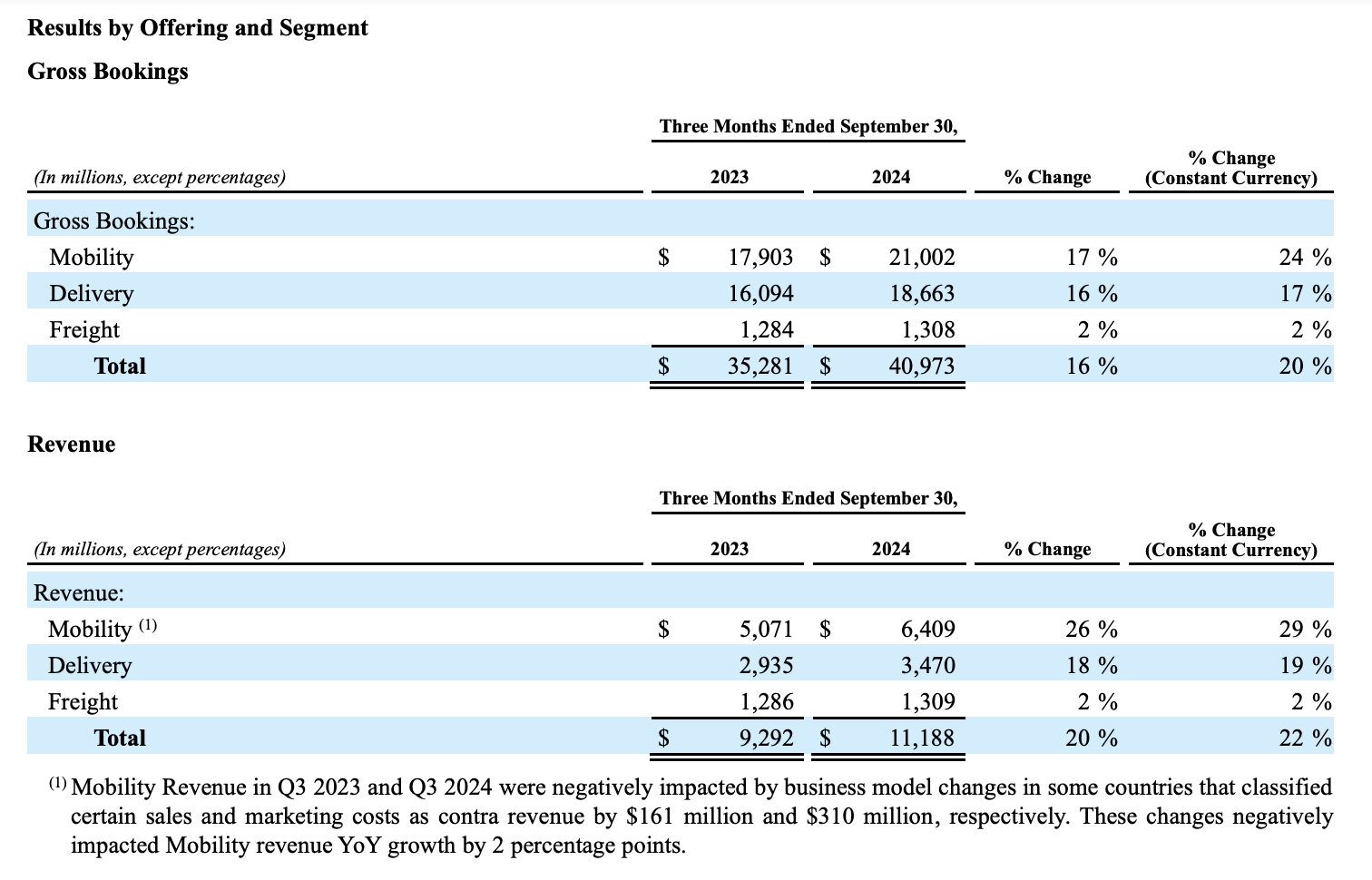Click total gross bookings 2023 value 35,281

[760, 367]
